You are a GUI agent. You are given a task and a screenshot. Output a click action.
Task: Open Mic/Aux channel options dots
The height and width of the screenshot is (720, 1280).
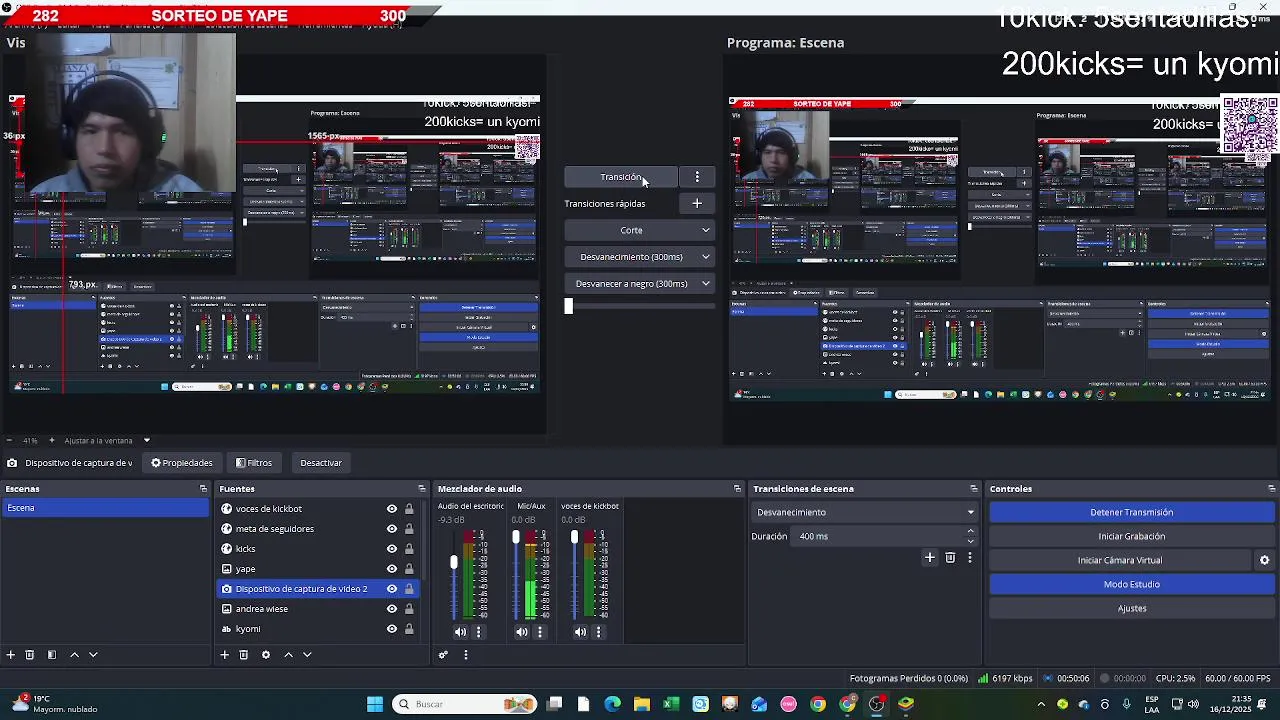(540, 632)
